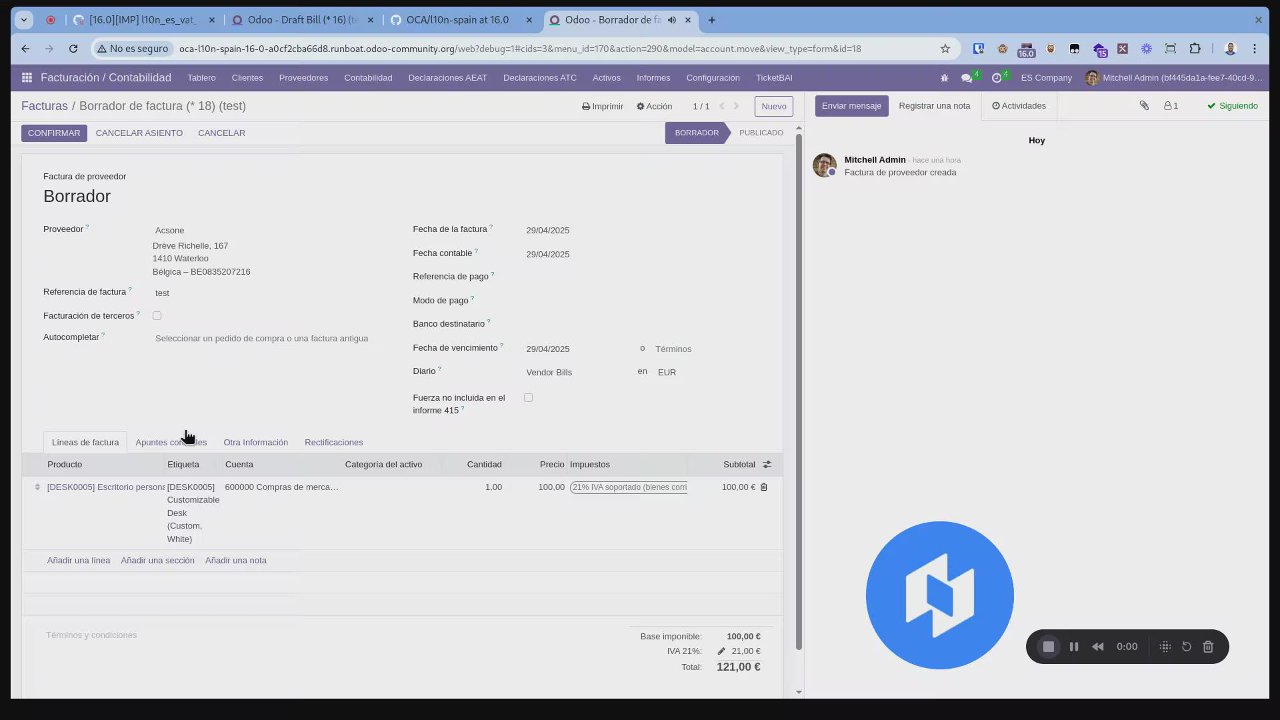Open the TicketBAI menu
The width and height of the screenshot is (1280, 720).
pyautogui.click(x=774, y=77)
